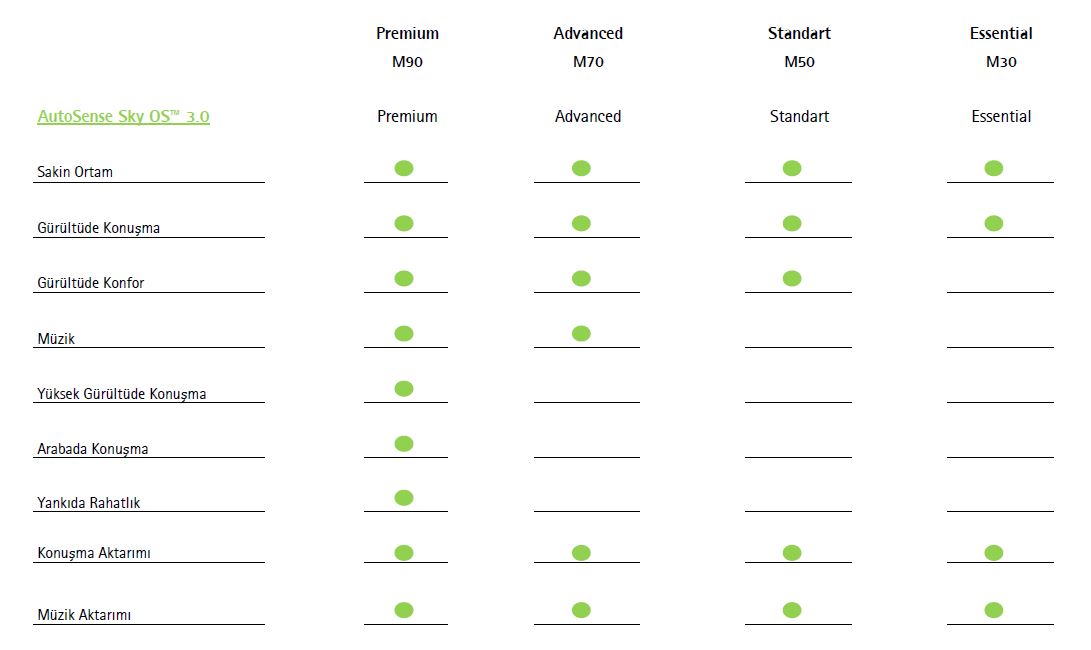
Task: Select the Advanced M70 column header
Action: (588, 47)
